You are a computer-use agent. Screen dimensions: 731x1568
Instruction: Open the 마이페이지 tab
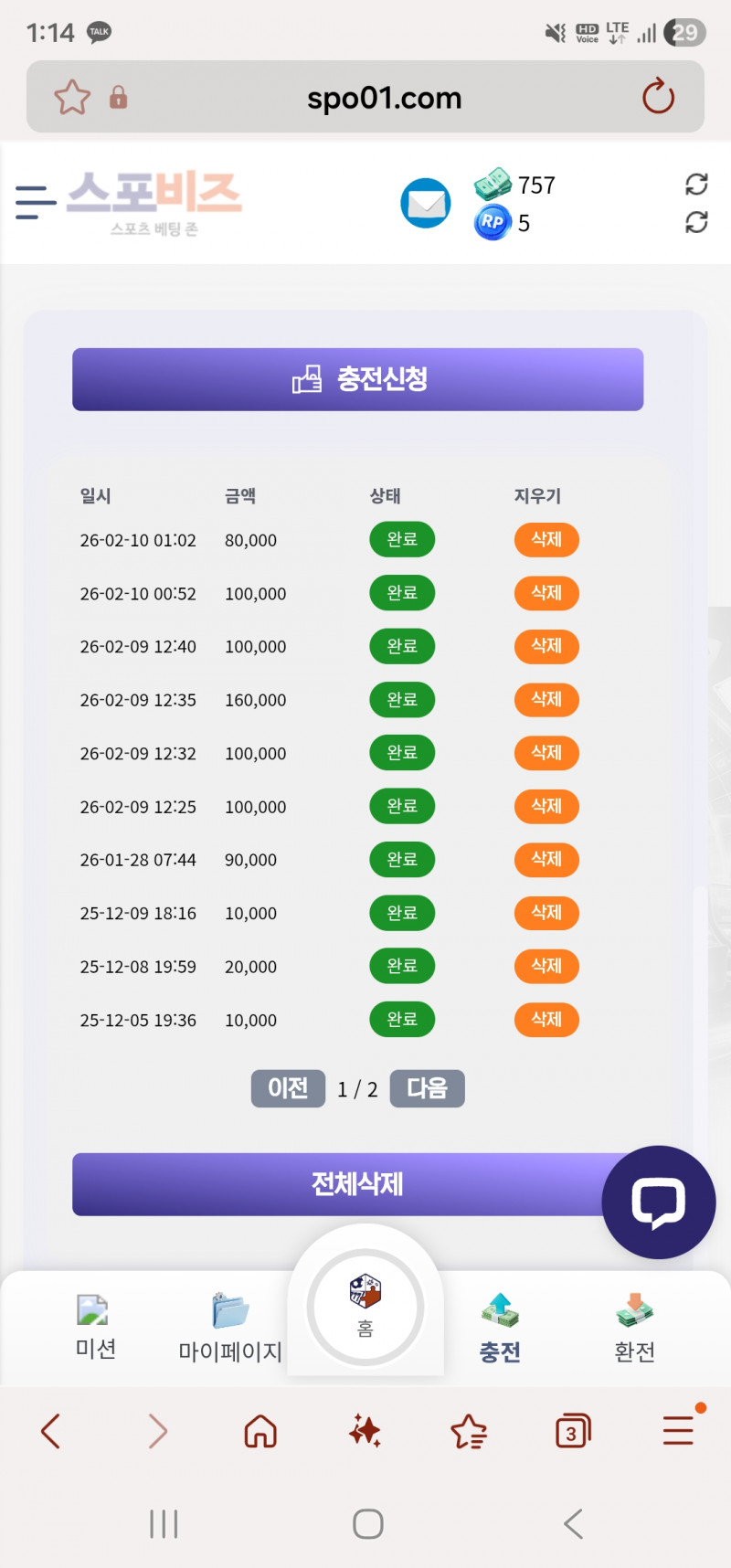coord(229,1327)
